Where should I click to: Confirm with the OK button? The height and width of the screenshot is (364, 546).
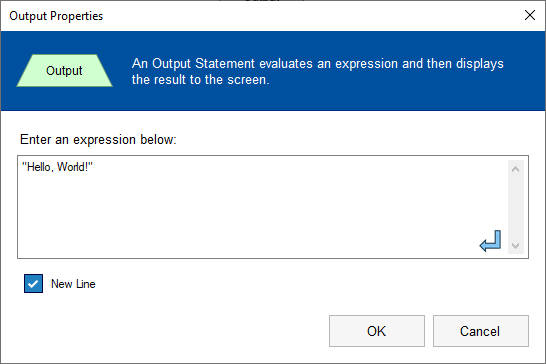pos(377,331)
